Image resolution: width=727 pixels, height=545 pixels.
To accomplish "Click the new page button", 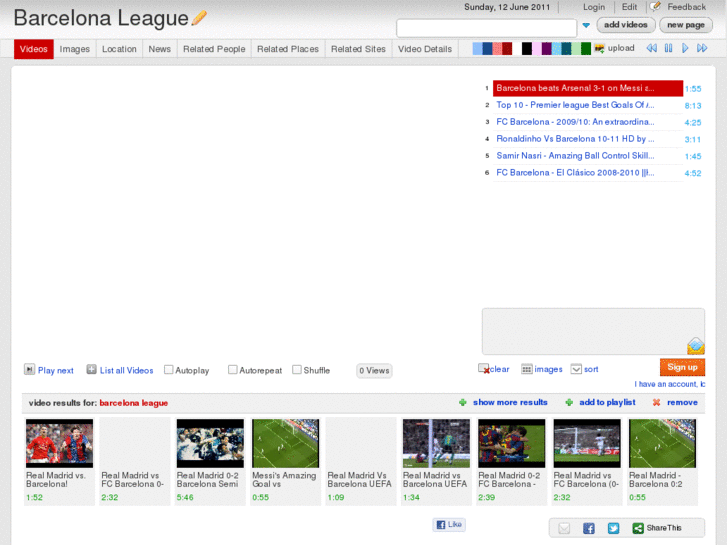I will pos(686,25).
